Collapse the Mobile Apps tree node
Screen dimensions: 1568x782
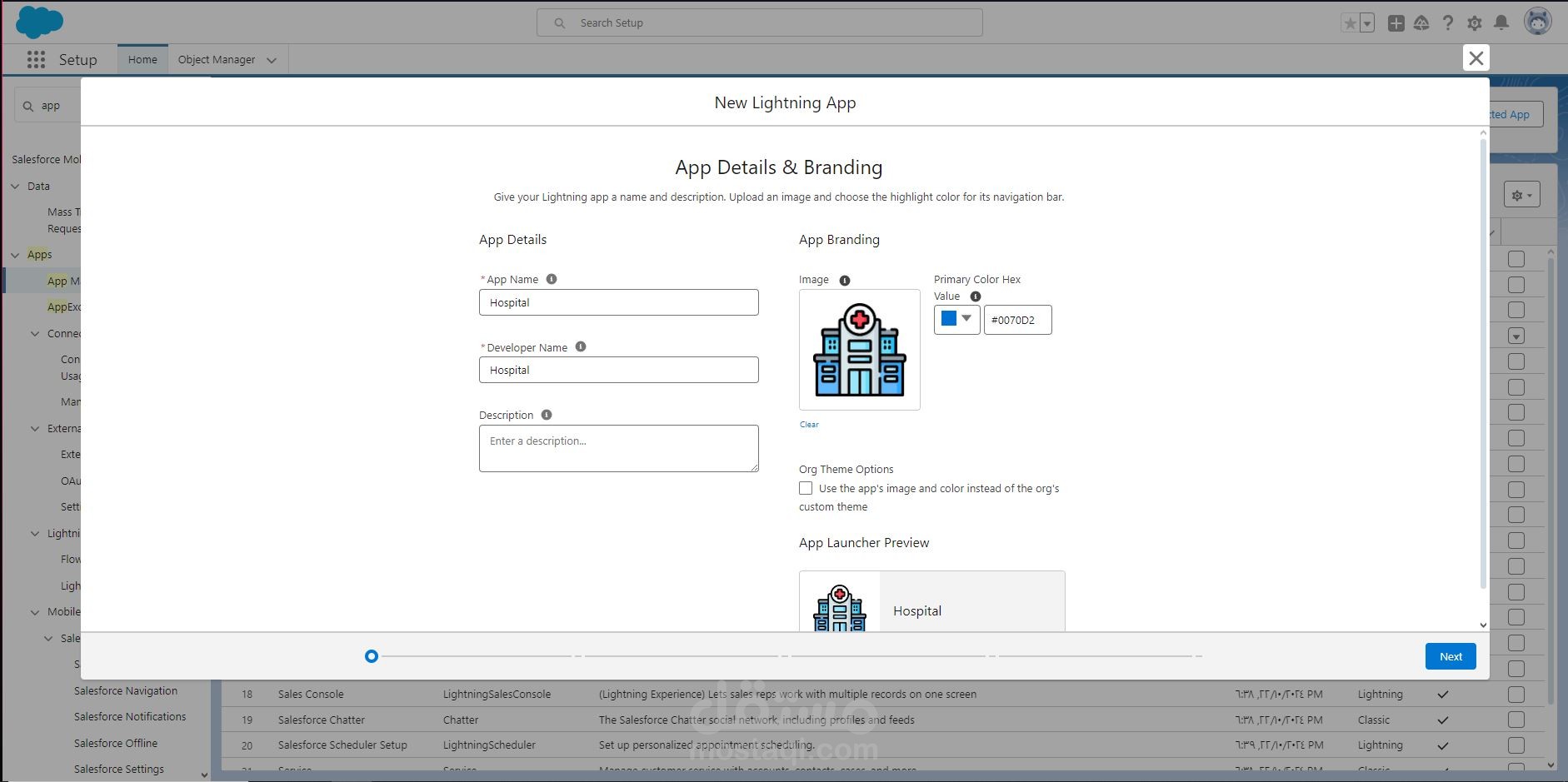(x=35, y=612)
